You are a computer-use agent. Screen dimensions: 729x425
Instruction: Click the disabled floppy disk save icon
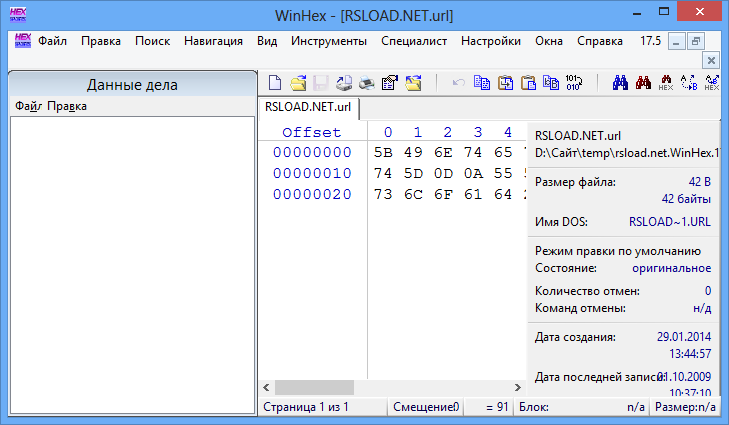click(x=321, y=83)
